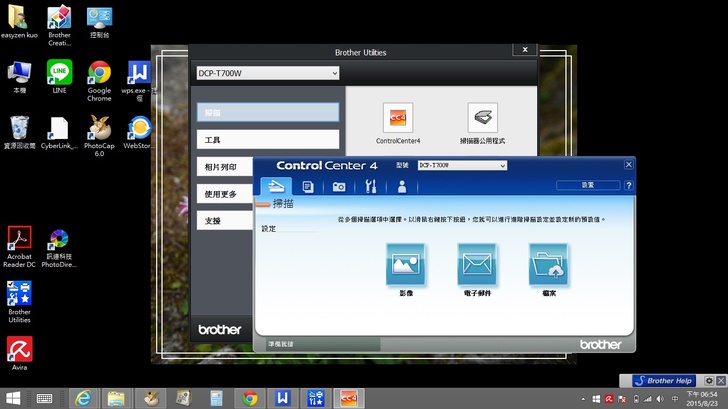Switch to the Scan tab in ControlCenter4

pyautogui.click(x=275, y=186)
